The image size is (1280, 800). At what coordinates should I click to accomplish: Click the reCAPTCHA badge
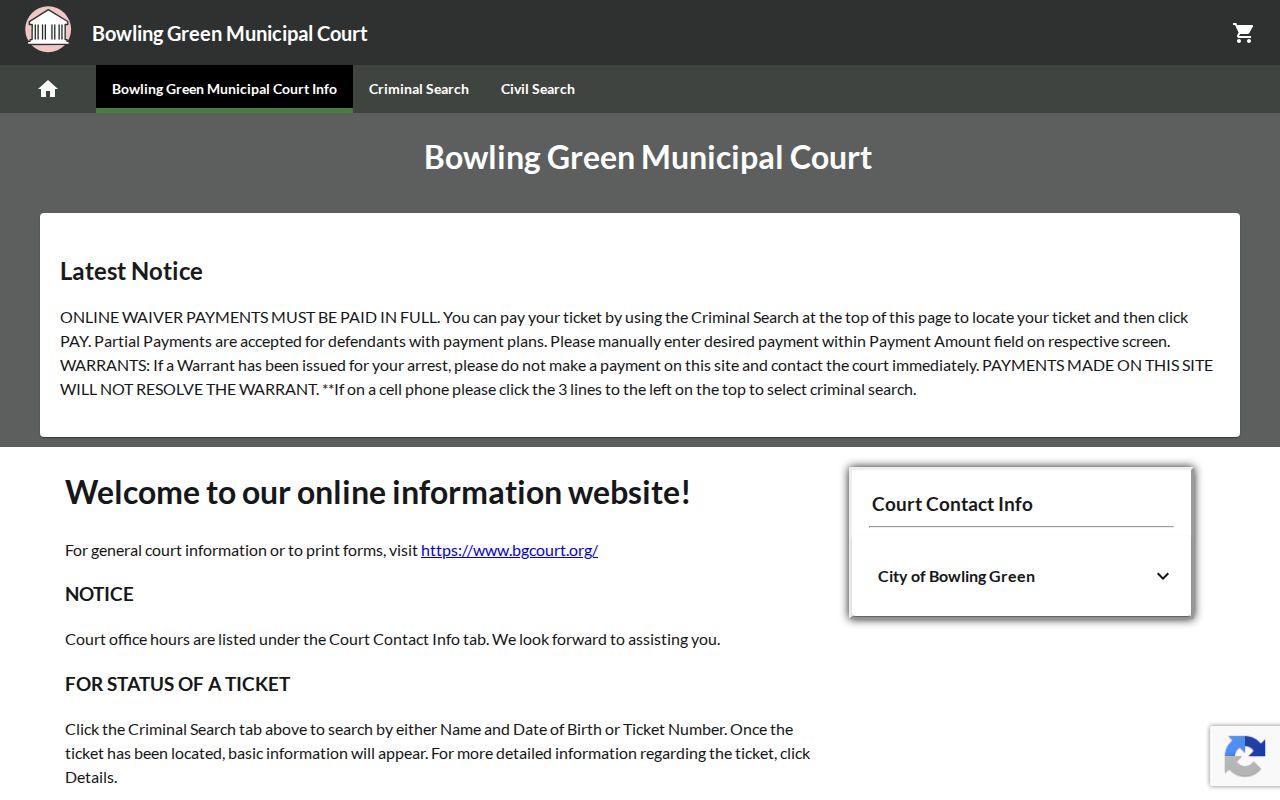coord(1245,756)
